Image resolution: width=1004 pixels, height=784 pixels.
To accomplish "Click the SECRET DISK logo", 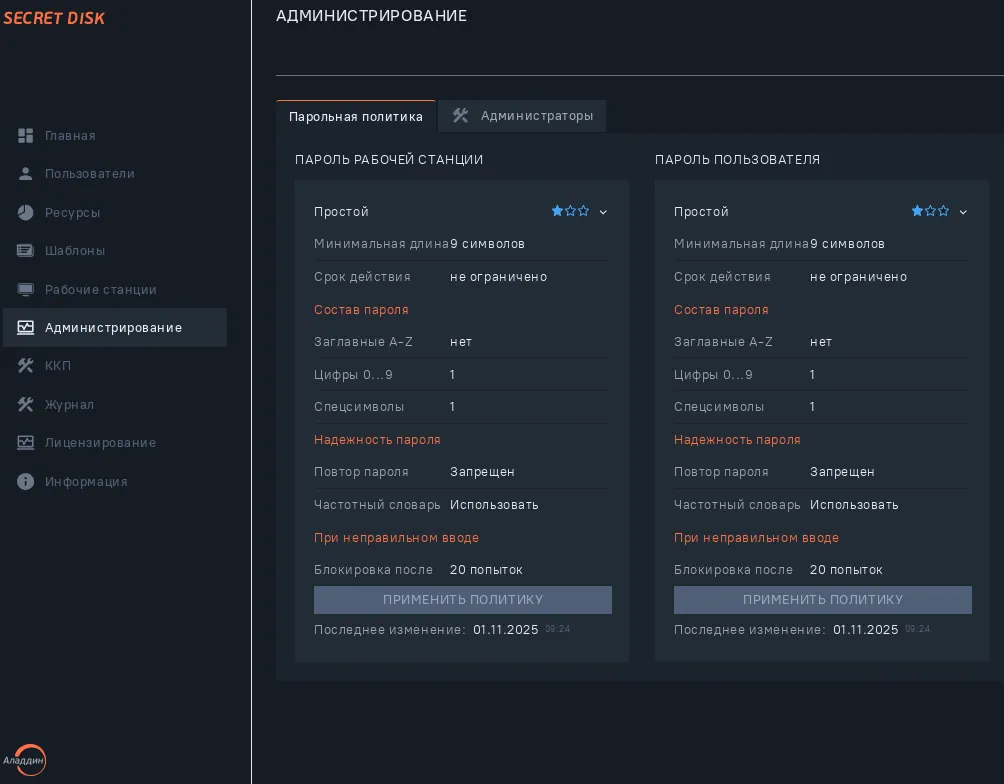I will 54,18.
